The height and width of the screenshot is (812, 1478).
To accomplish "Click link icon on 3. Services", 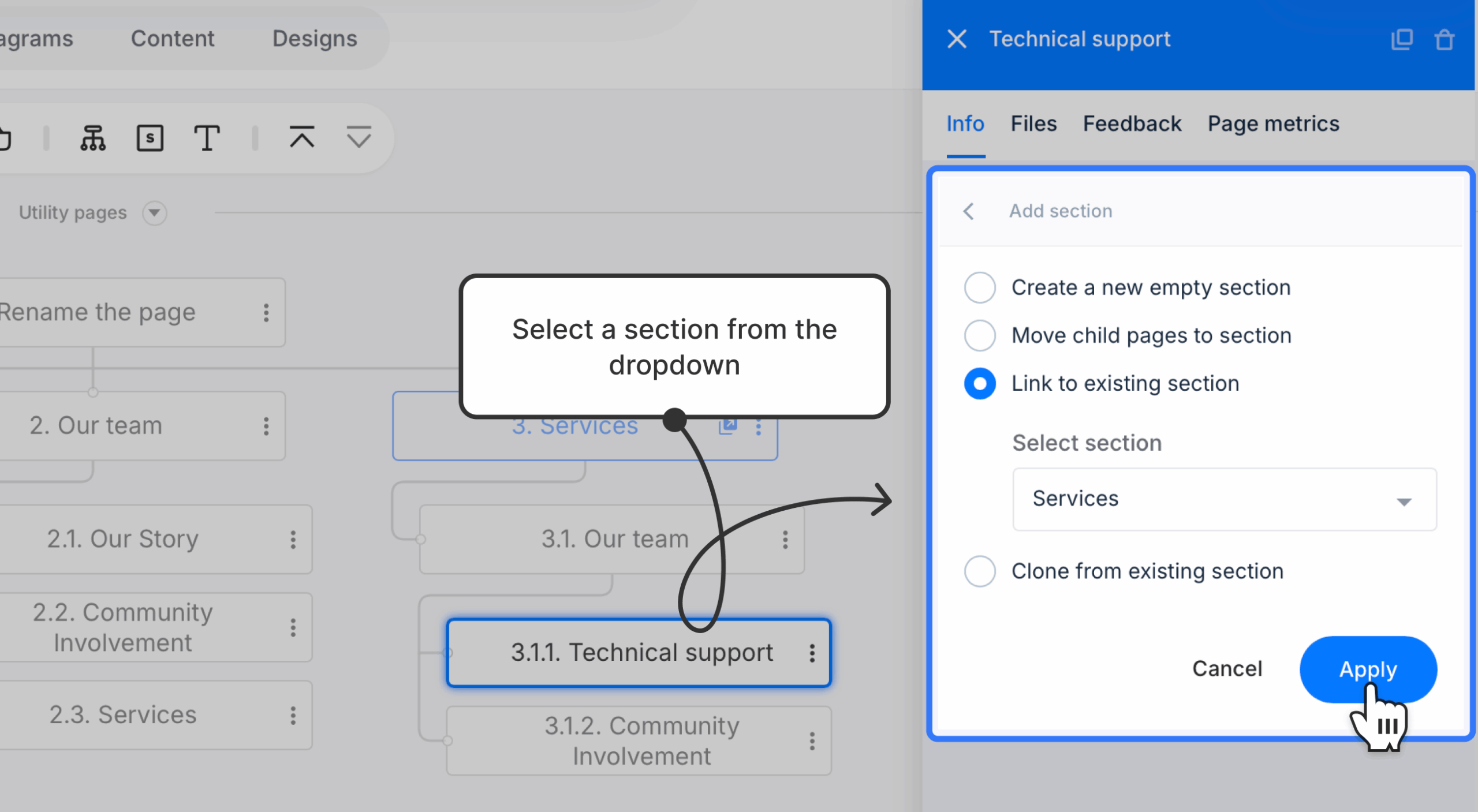I will [728, 426].
